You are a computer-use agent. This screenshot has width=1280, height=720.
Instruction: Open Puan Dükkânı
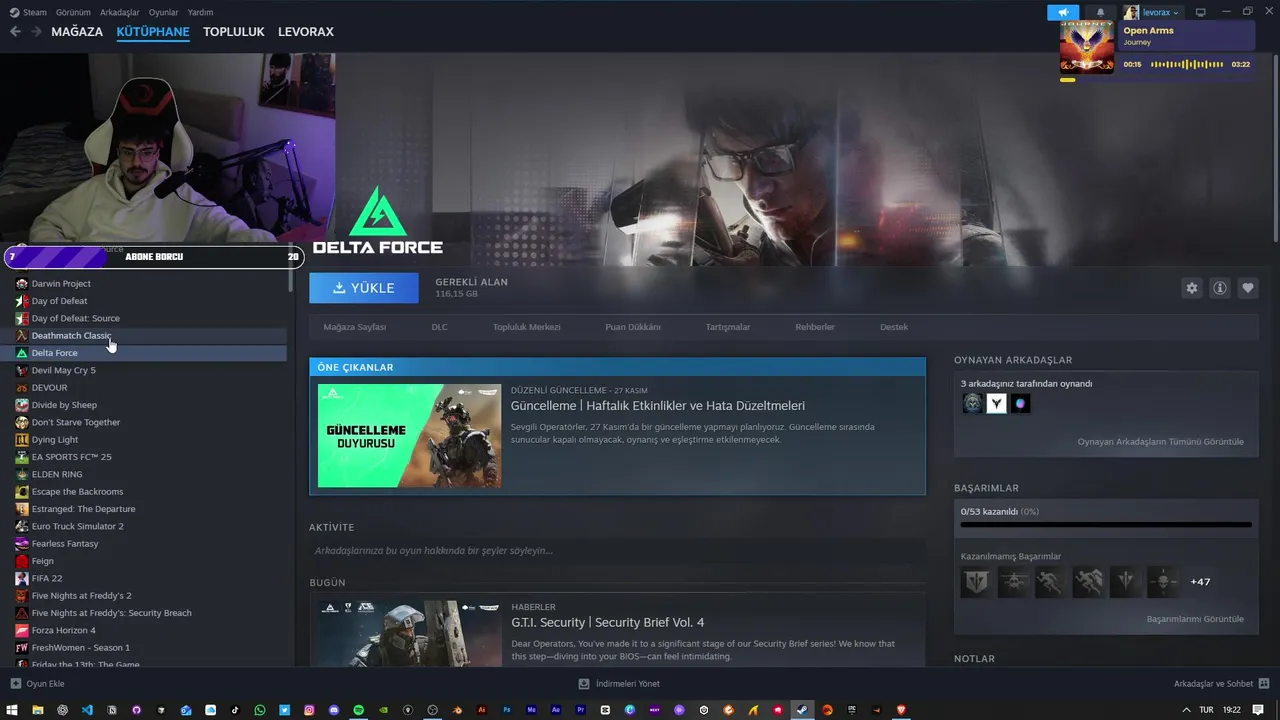tap(633, 327)
